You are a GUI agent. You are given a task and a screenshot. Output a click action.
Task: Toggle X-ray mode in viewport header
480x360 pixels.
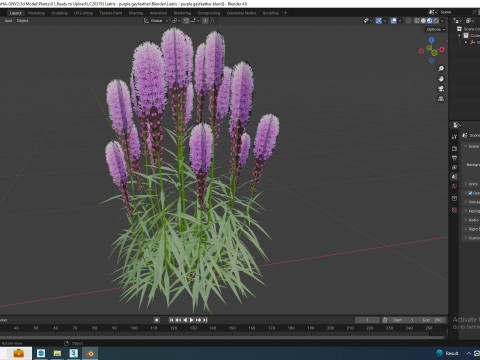point(408,21)
